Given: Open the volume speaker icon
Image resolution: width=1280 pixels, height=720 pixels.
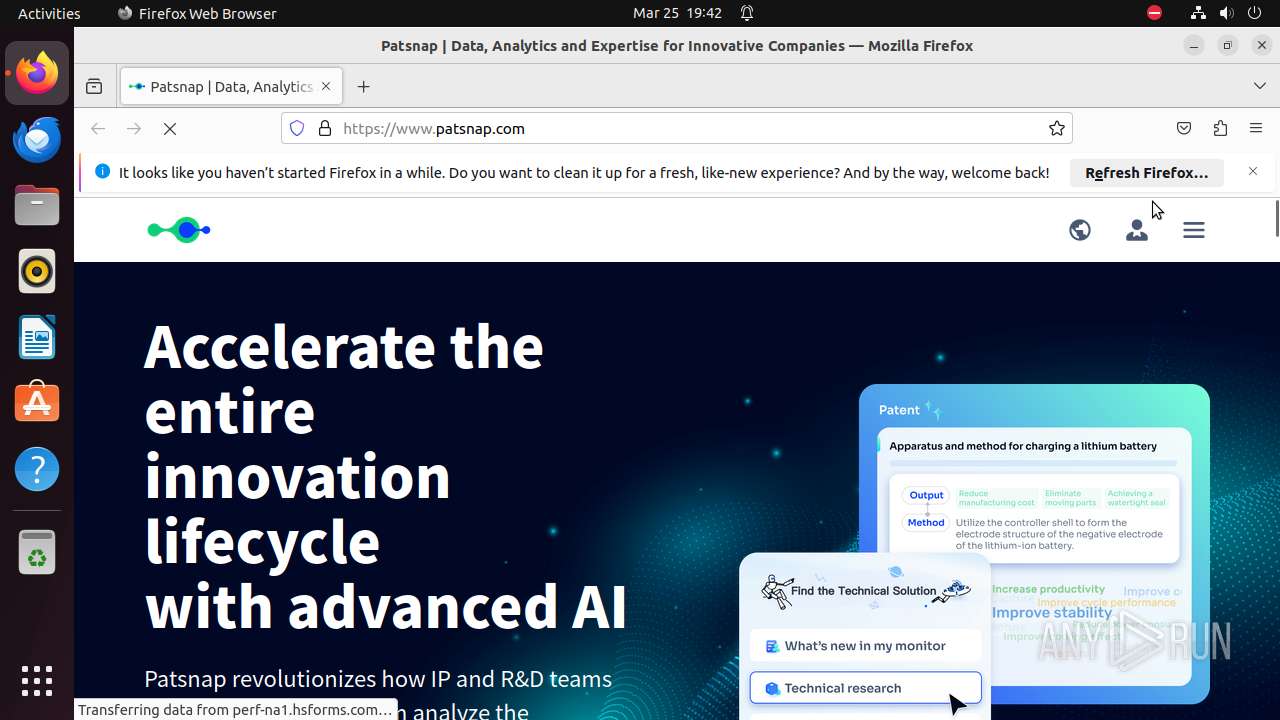Looking at the screenshot, I should (1226, 13).
